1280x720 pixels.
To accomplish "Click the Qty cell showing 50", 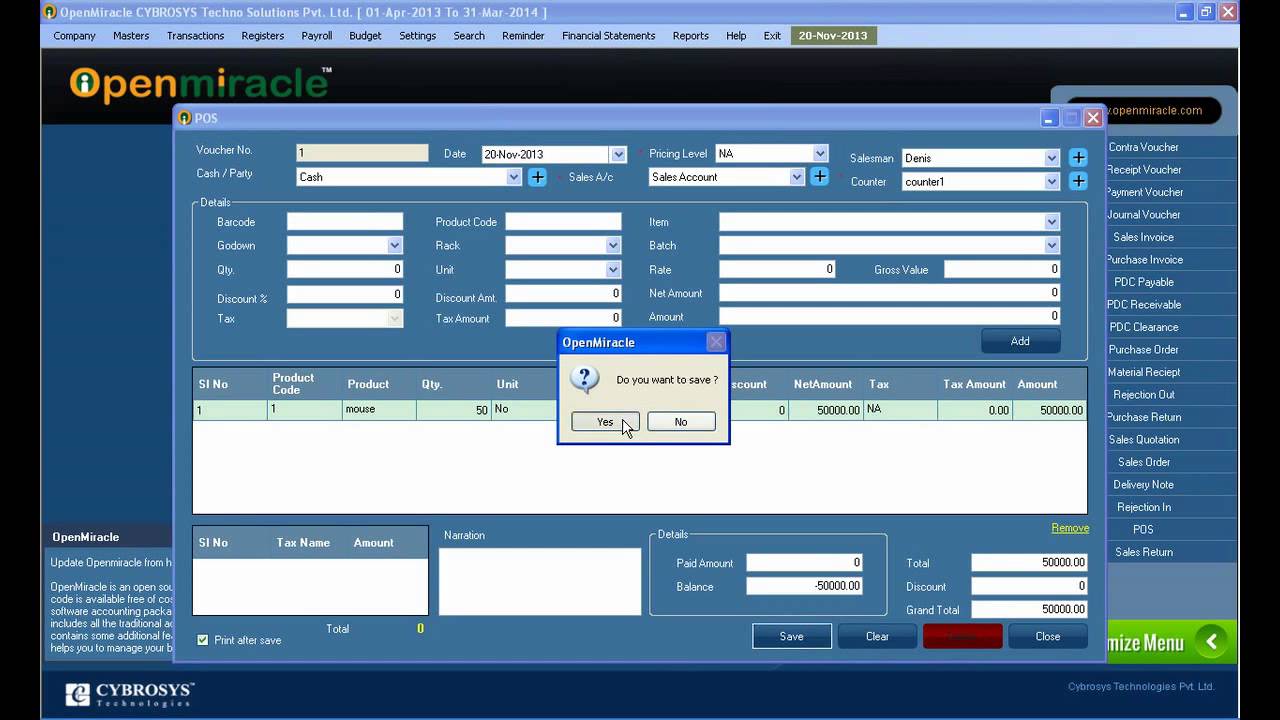I will pyautogui.click(x=454, y=410).
